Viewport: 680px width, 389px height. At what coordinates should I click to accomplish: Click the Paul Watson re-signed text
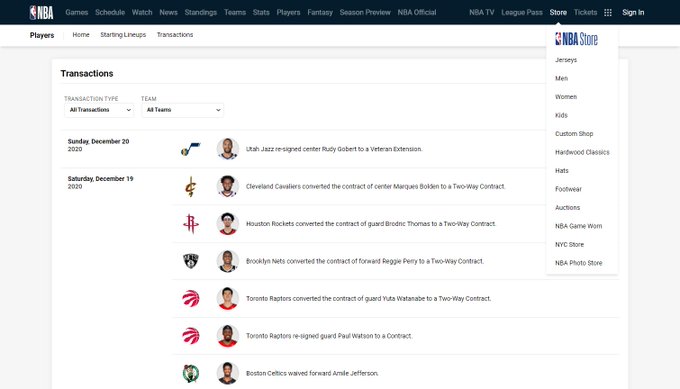[329, 336]
